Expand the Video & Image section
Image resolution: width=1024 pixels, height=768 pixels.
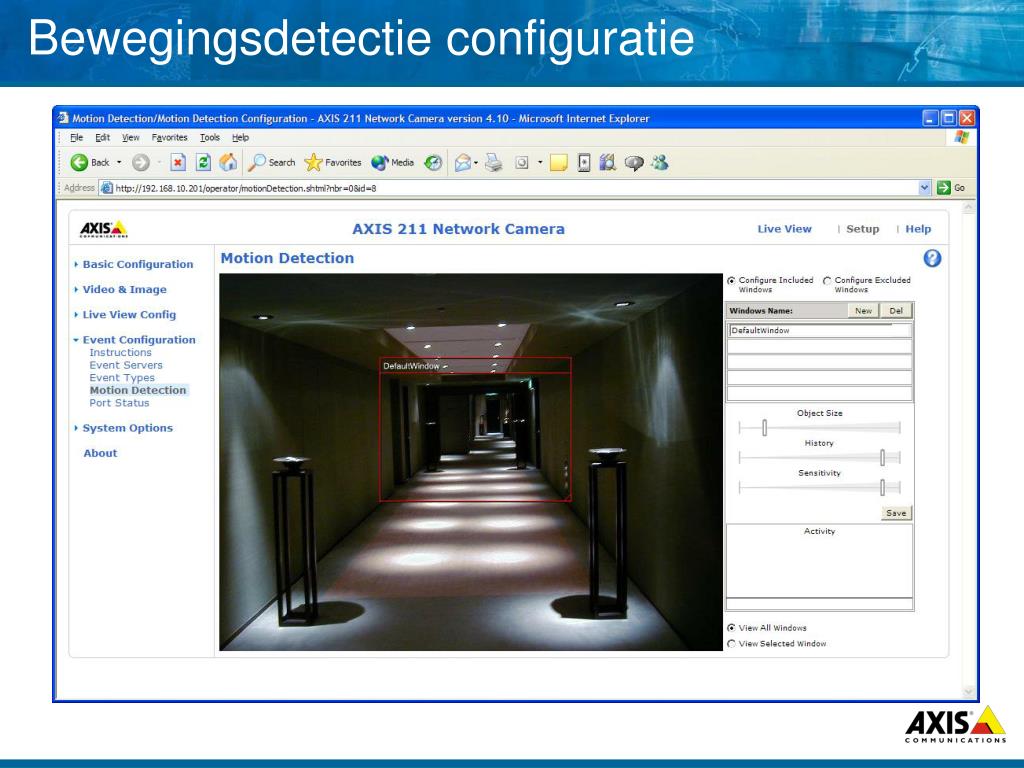[x=124, y=289]
